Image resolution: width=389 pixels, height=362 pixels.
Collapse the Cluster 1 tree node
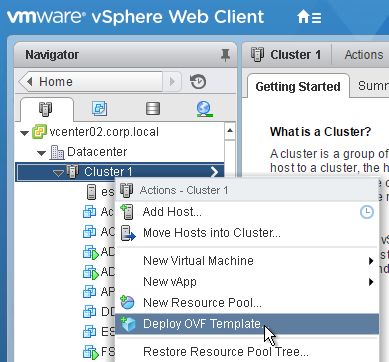click(x=59, y=173)
